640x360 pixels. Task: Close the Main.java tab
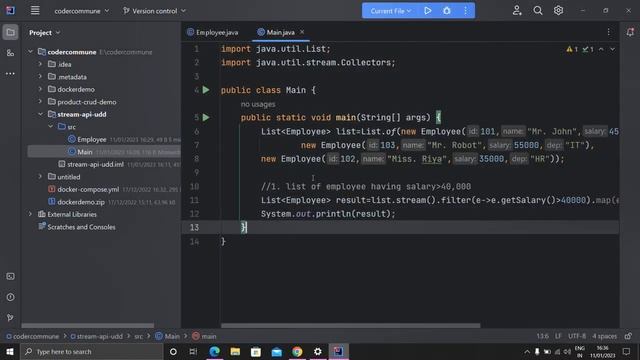(x=302, y=32)
